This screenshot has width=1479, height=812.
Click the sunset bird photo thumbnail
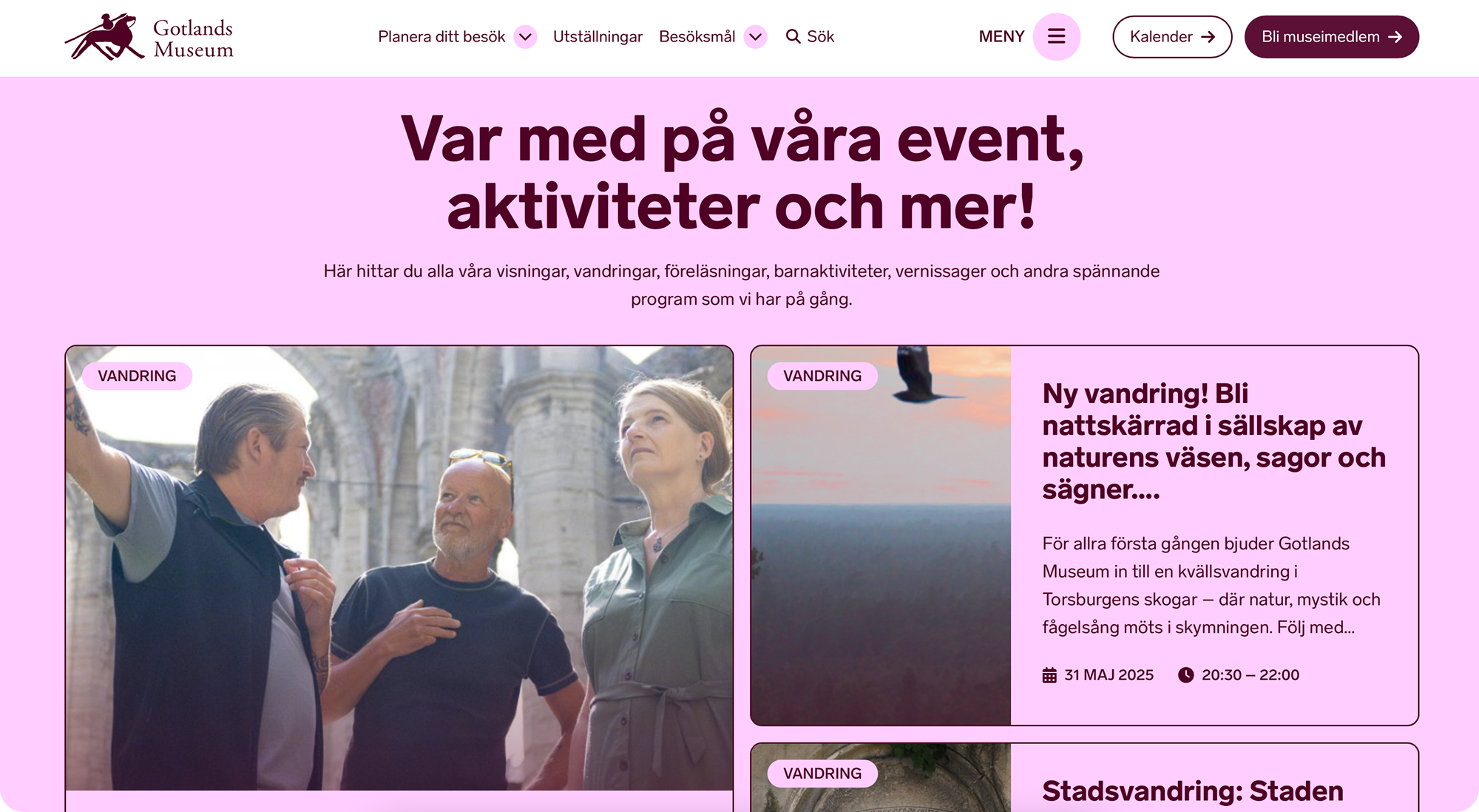pyautogui.click(x=881, y=535)
